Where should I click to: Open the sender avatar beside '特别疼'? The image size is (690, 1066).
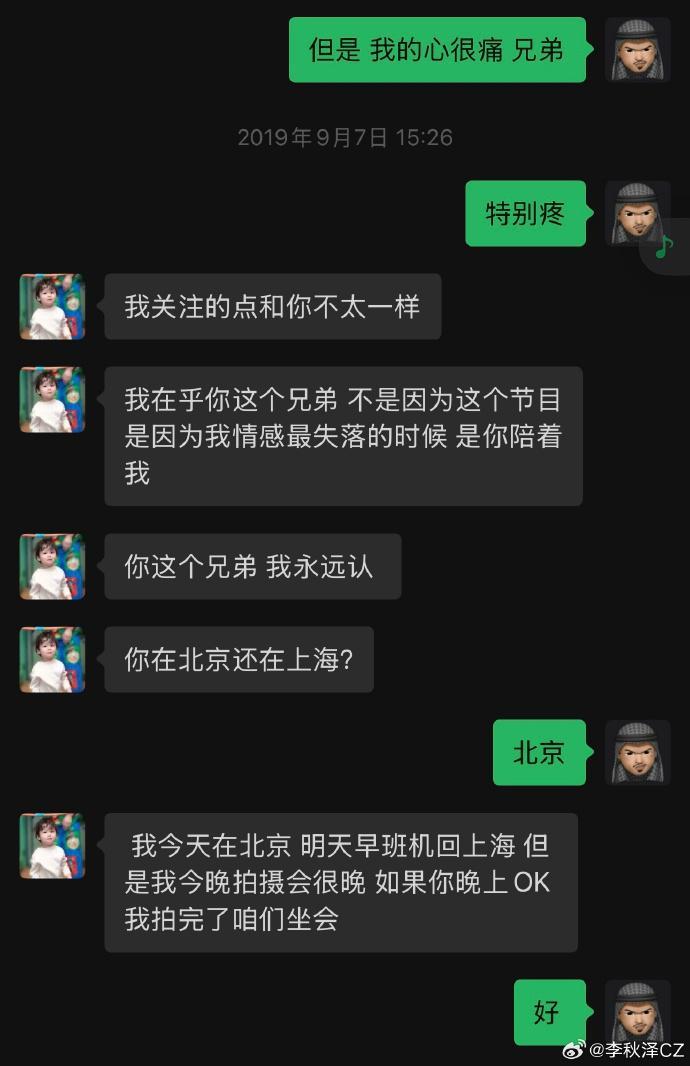tap(638, 213)
